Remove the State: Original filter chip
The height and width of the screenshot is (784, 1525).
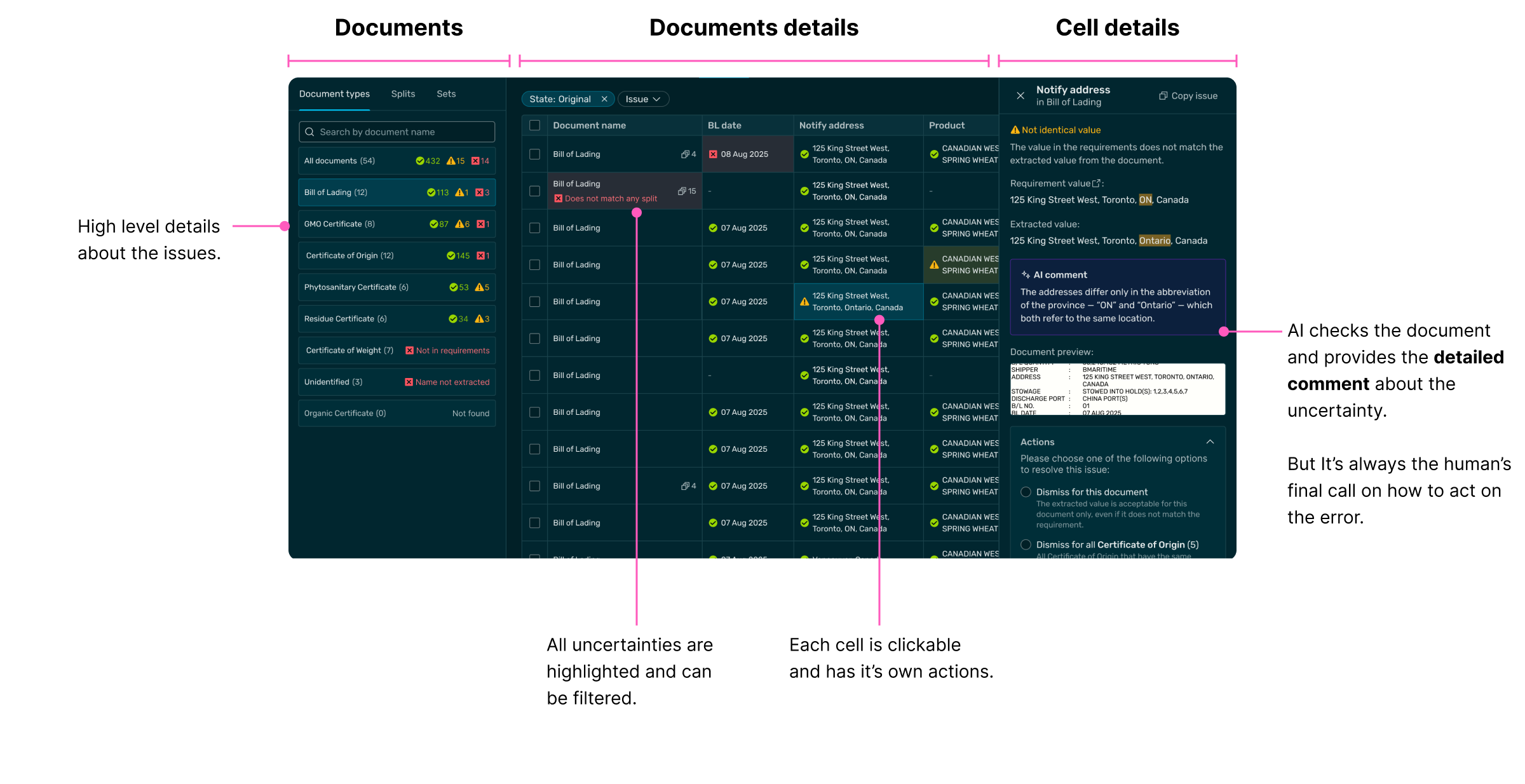pos(604,99)
